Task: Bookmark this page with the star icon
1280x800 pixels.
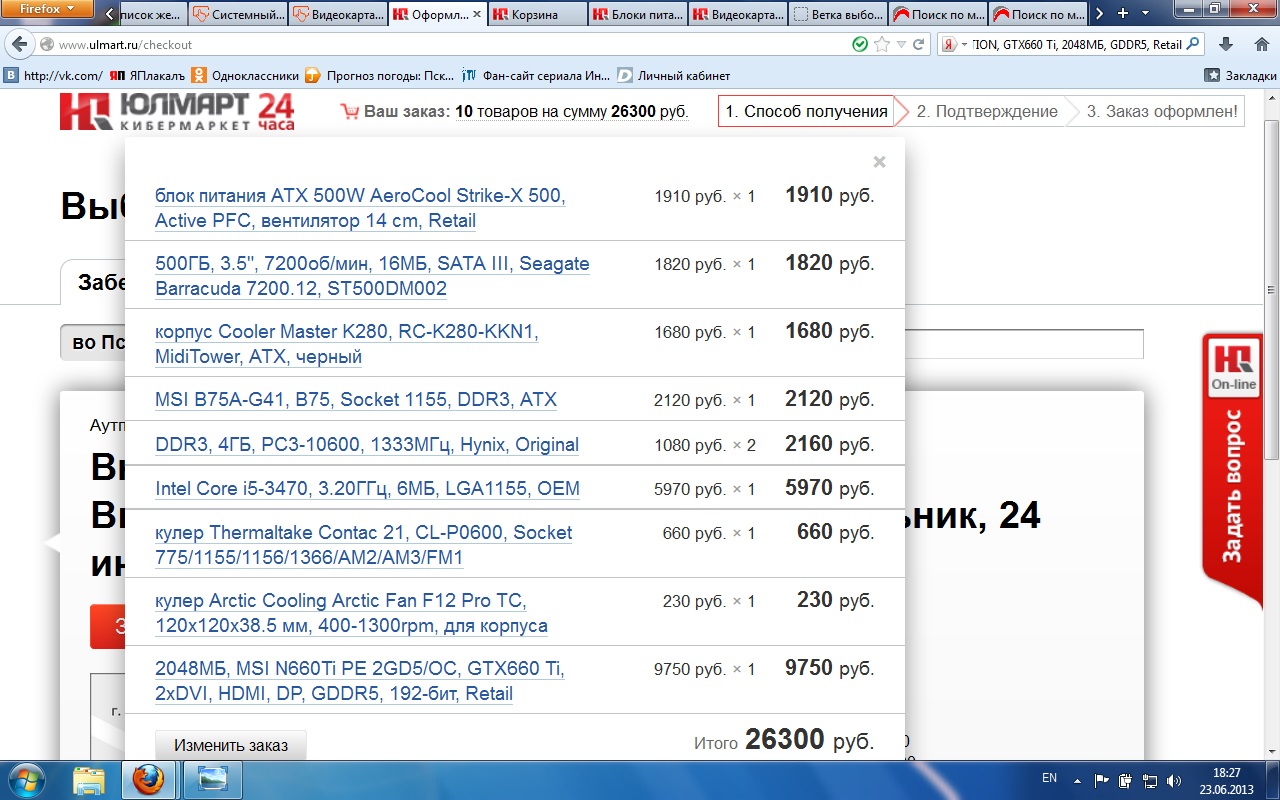Action: (x=881, y=45)
